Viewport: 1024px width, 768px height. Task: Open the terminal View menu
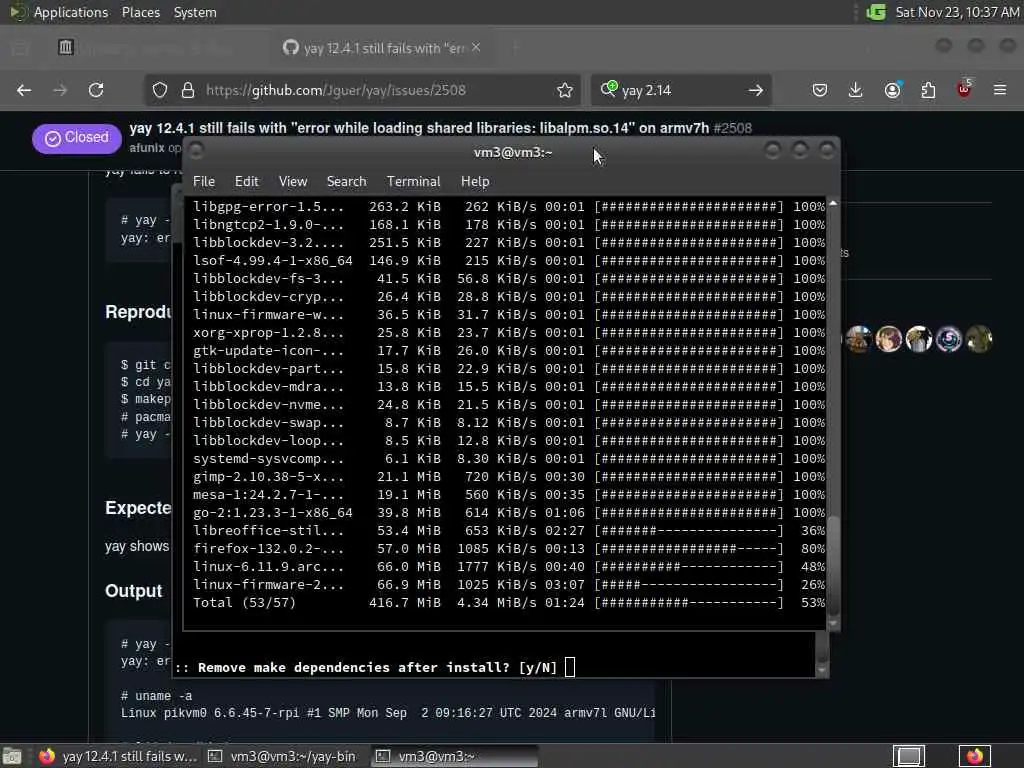[x=293, y=182]
